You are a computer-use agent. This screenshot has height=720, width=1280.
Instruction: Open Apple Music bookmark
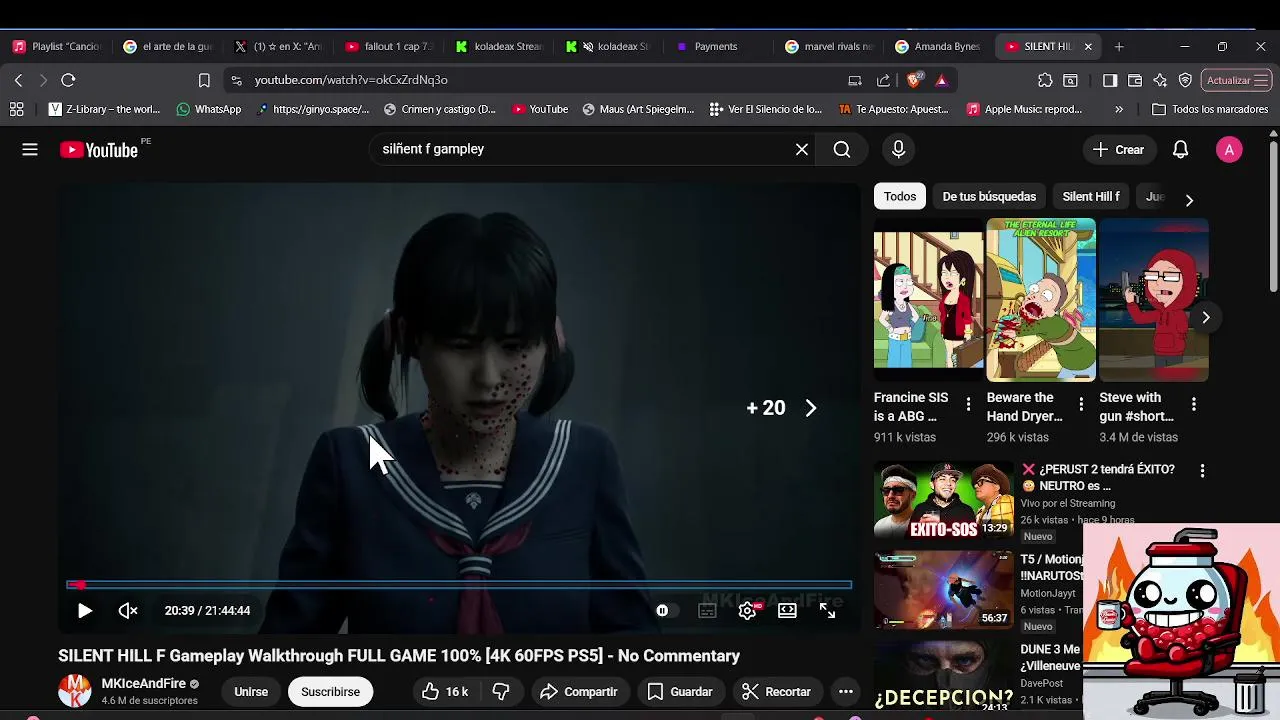1025,109
